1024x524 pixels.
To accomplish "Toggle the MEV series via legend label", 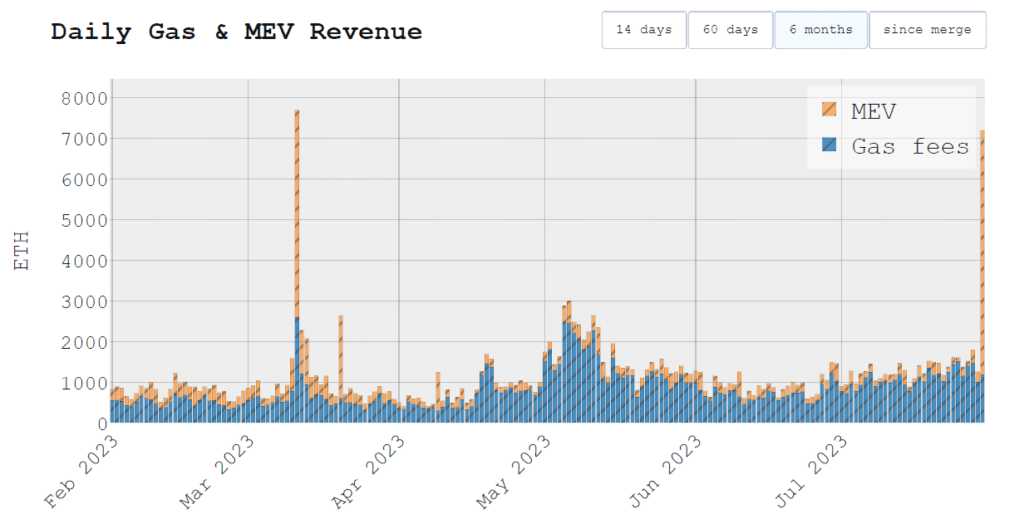I will click(x=873, y=110).
